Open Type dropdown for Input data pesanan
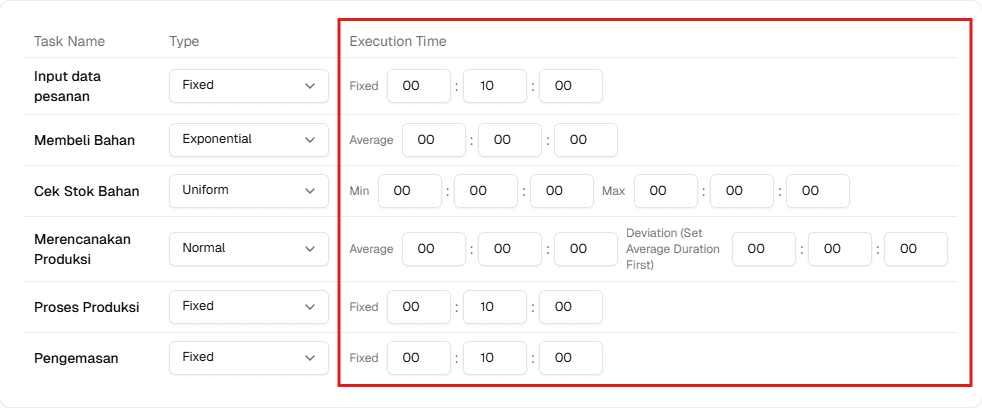The image size is (982, 408). point(248,86)
